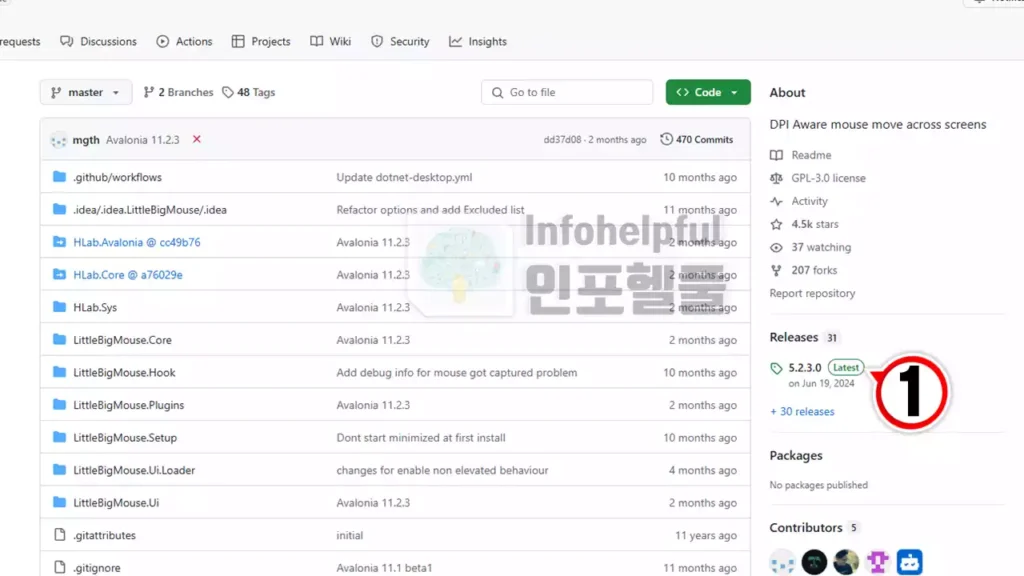Click the folder icon beside LittleBigMouse.Hook
This screenshot has width=1024, height=576.
tap(59, 372)
